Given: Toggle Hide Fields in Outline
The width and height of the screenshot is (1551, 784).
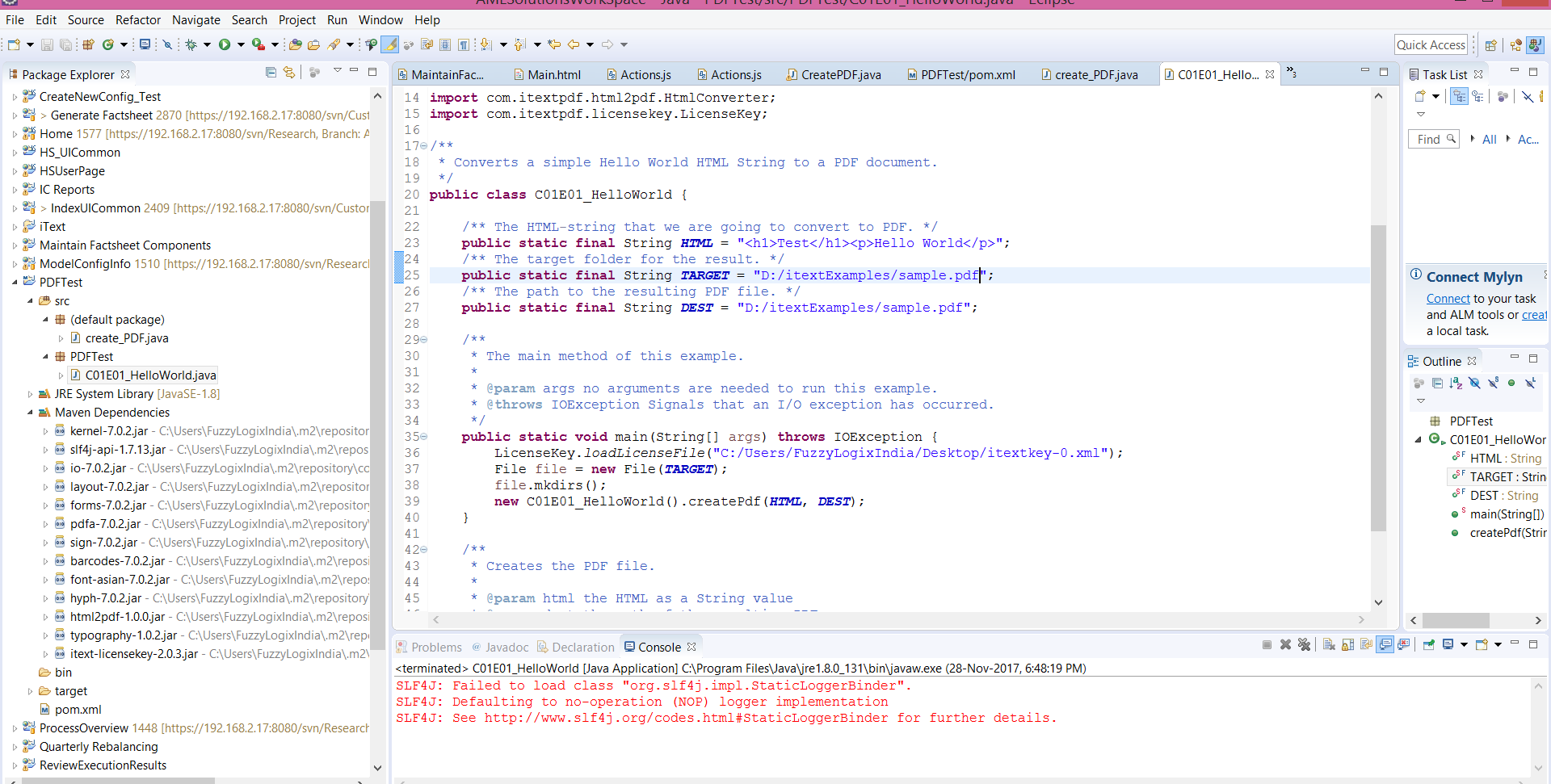Looking at the screenshot, I should pos(1474,383).
